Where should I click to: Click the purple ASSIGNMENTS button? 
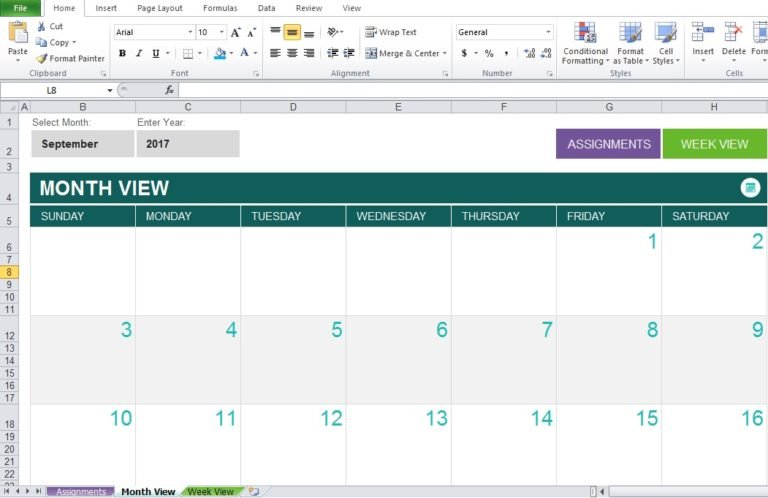click(608, 144)
